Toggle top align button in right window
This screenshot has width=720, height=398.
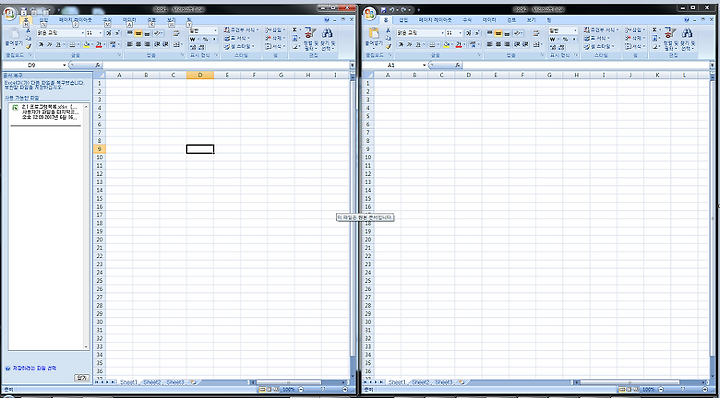[490, 33]
